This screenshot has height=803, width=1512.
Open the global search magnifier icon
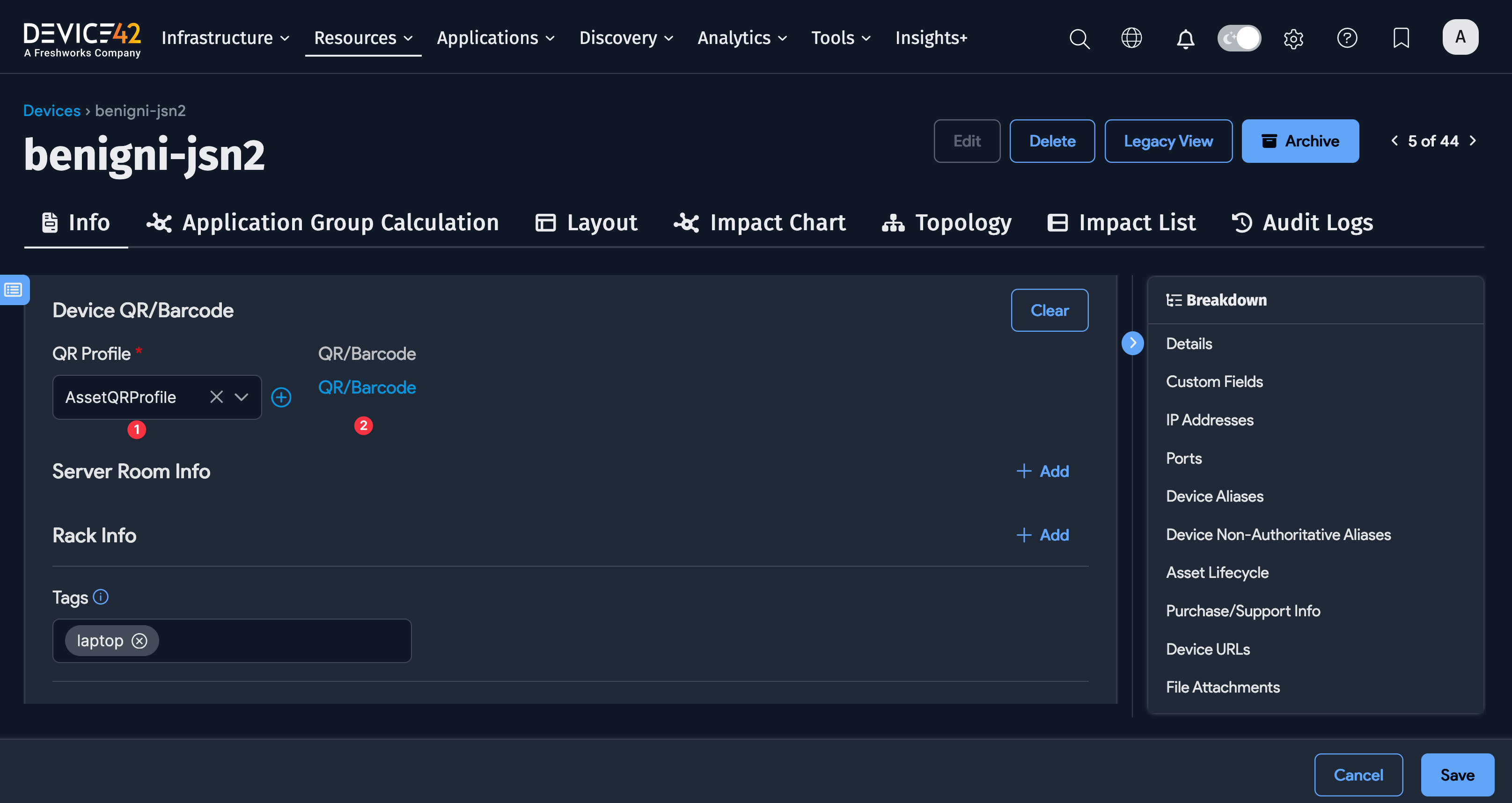(1079, 39)
